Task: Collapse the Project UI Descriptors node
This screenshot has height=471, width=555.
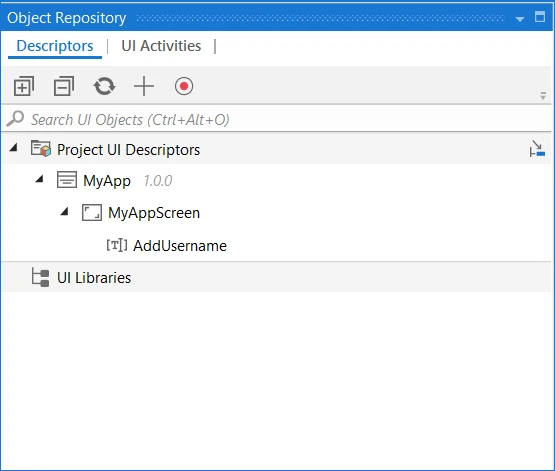Action: tap(14, 147)
